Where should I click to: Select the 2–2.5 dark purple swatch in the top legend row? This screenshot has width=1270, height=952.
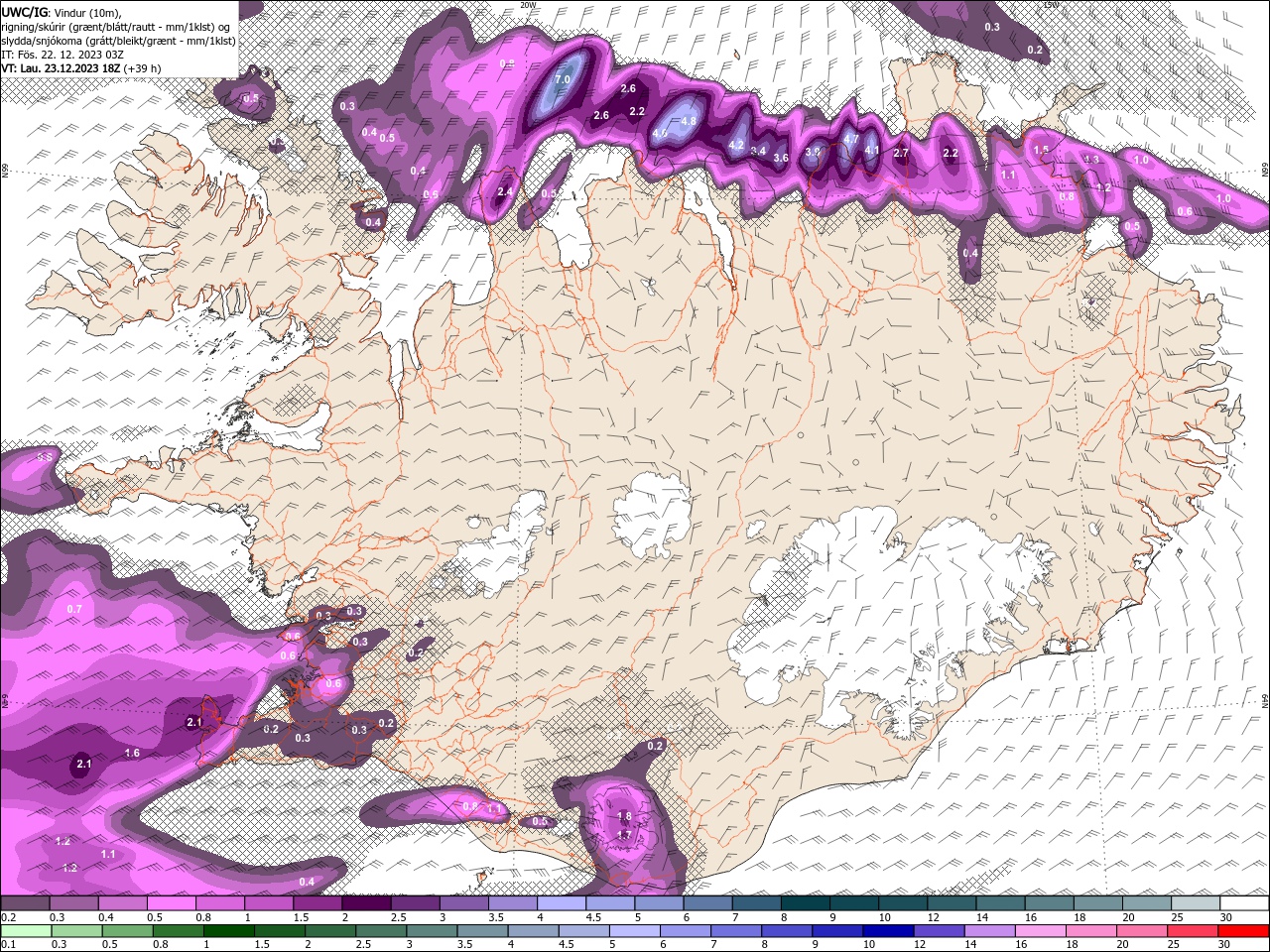coord(366,903)
